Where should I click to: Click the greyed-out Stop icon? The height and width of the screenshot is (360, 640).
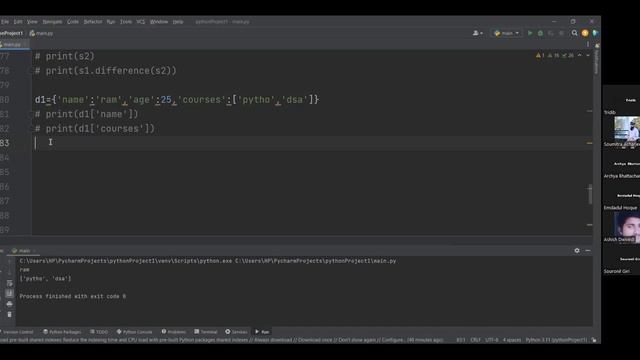click(562, 33)
